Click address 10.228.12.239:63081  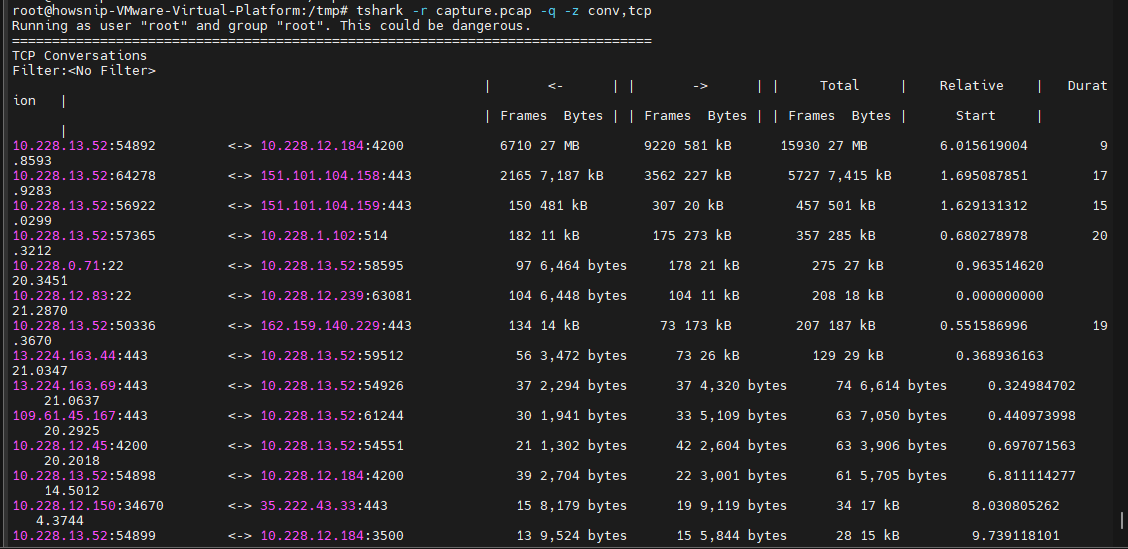pos(336,296)
